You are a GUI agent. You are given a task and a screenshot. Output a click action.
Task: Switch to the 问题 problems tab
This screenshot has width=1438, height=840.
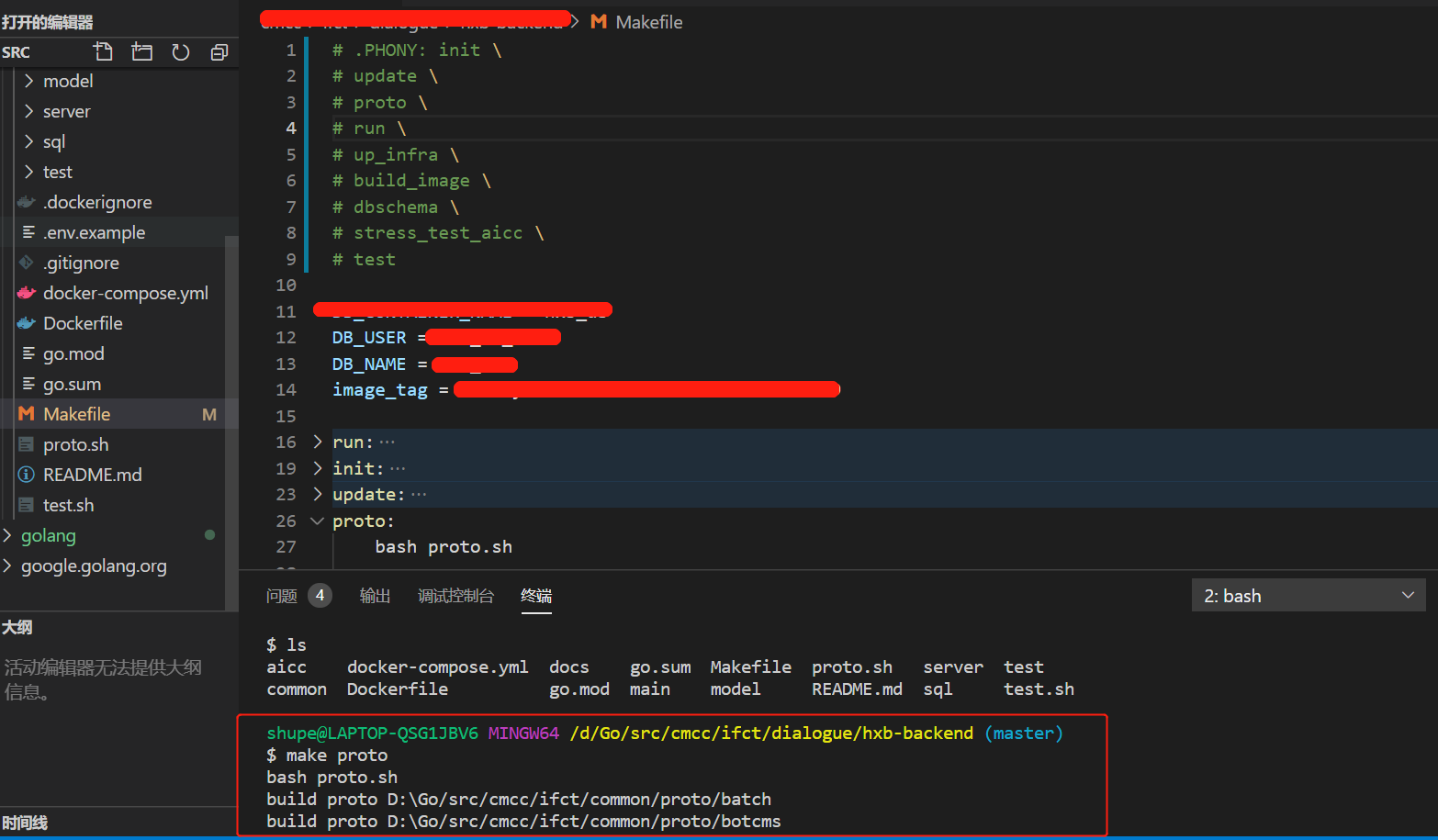282,596
